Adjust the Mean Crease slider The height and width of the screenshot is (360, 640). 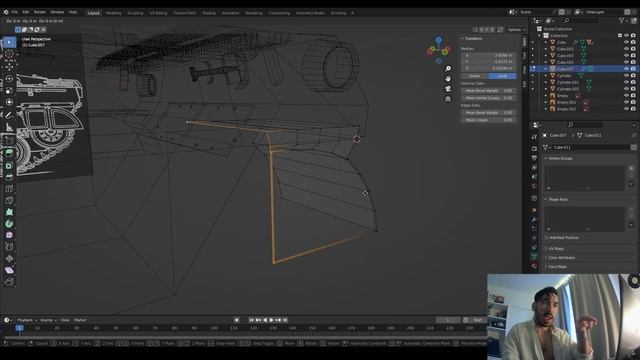[489, 120]
